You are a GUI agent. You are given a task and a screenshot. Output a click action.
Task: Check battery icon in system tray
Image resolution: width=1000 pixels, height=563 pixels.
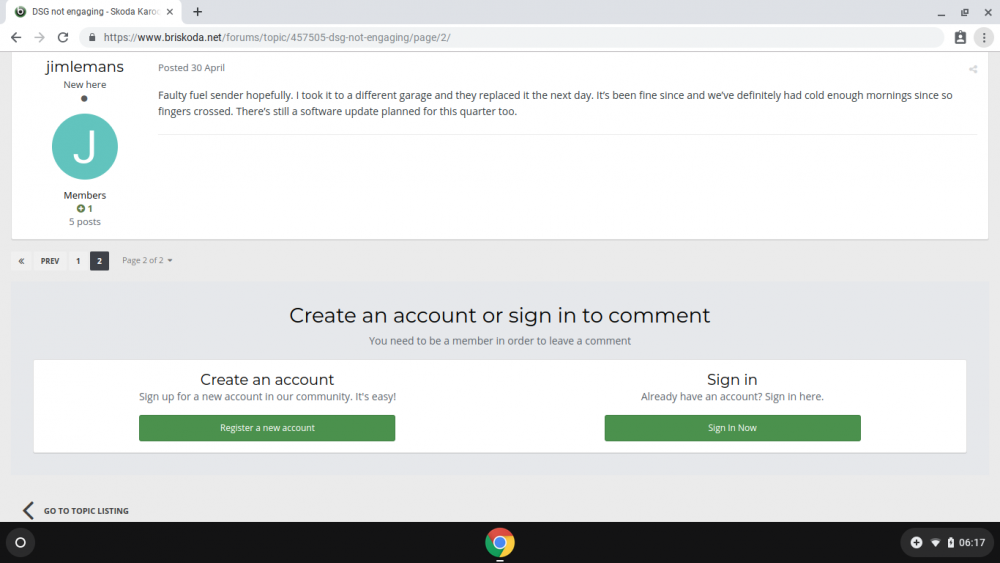point(950,543)
